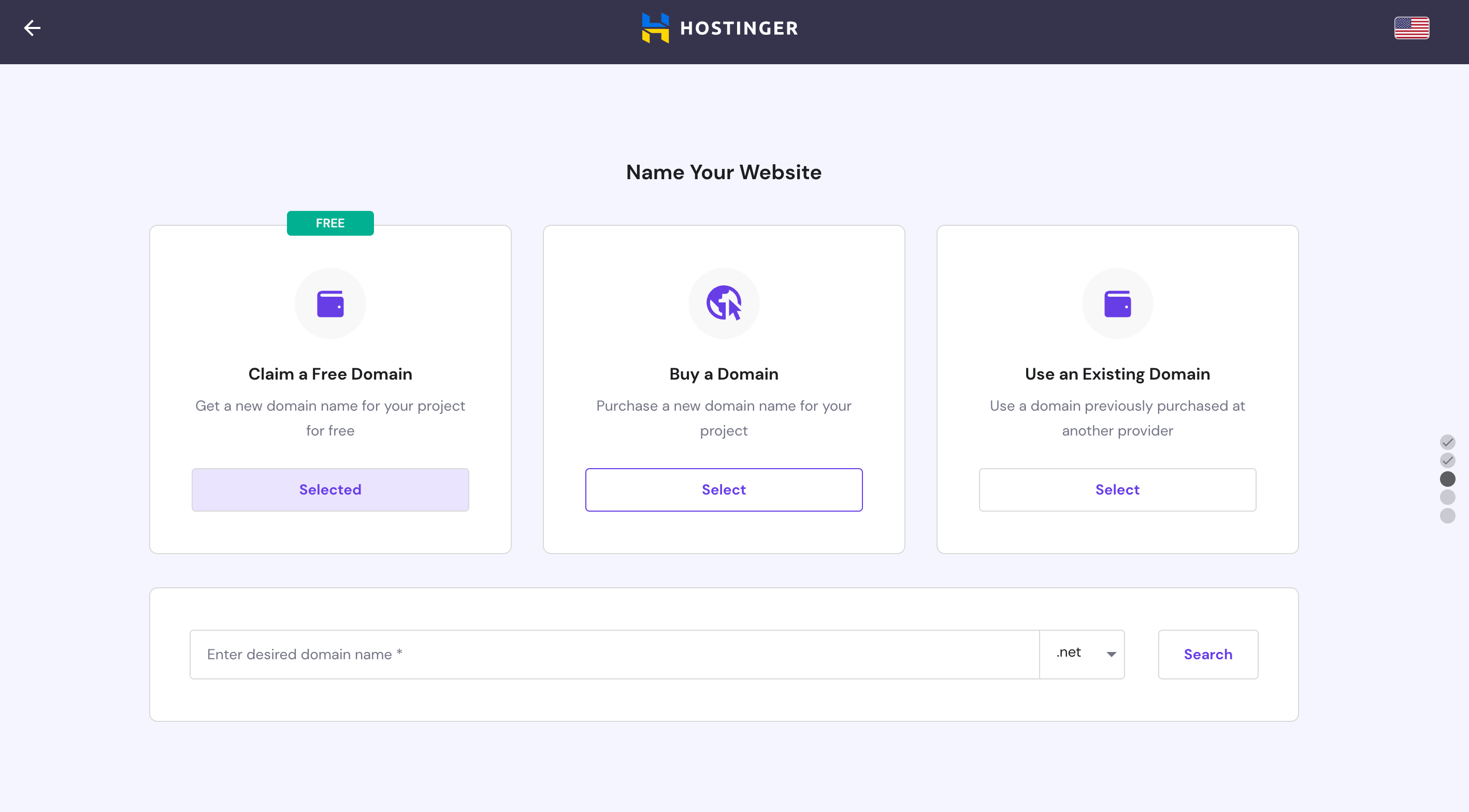Image resolution: width=1469 pixels, height=812 pixels.
Task: Click the Buy a Domain heading
Action: [x=724, y=374]
